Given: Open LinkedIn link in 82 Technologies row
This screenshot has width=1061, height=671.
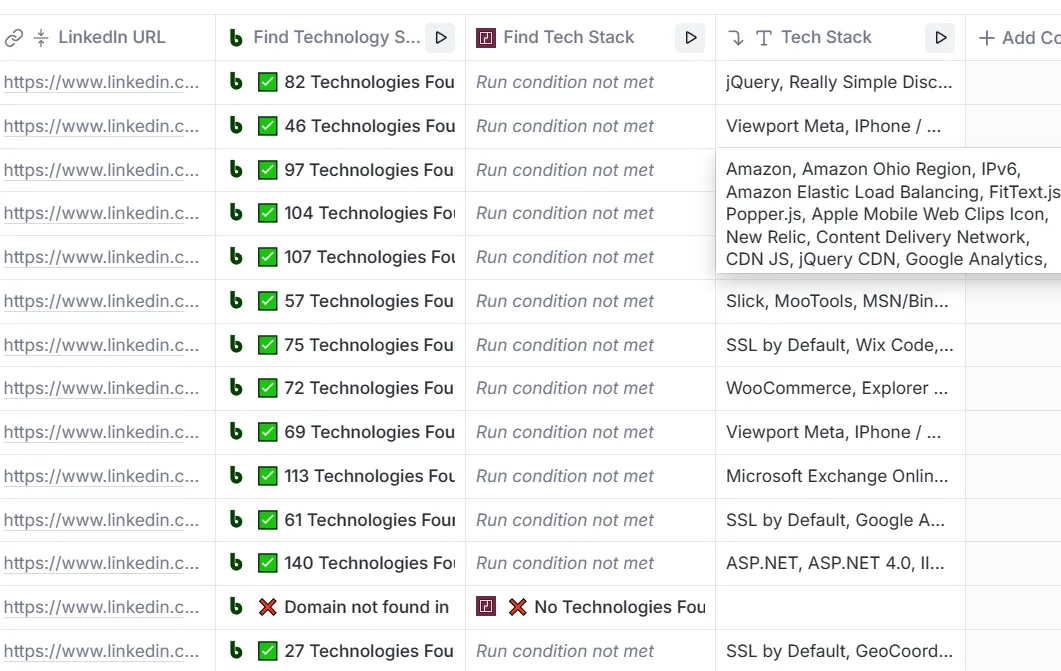Looking at the screenshot, I should (x=101, y=82).
